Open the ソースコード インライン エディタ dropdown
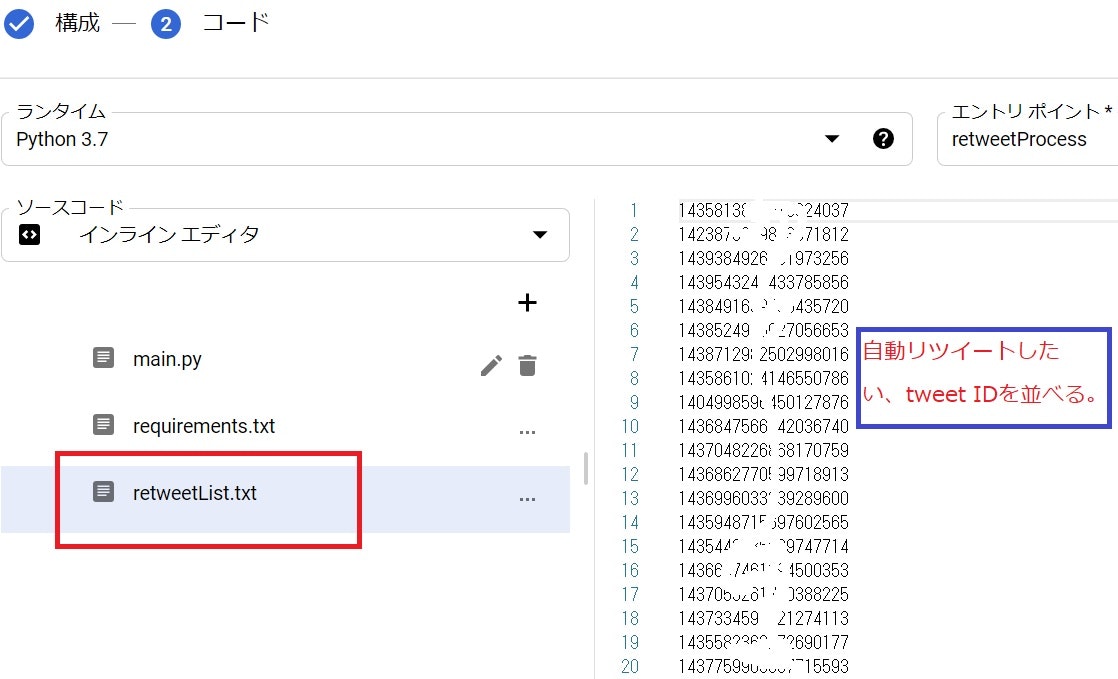1118x679 pixels. click(x=285, y=235)
